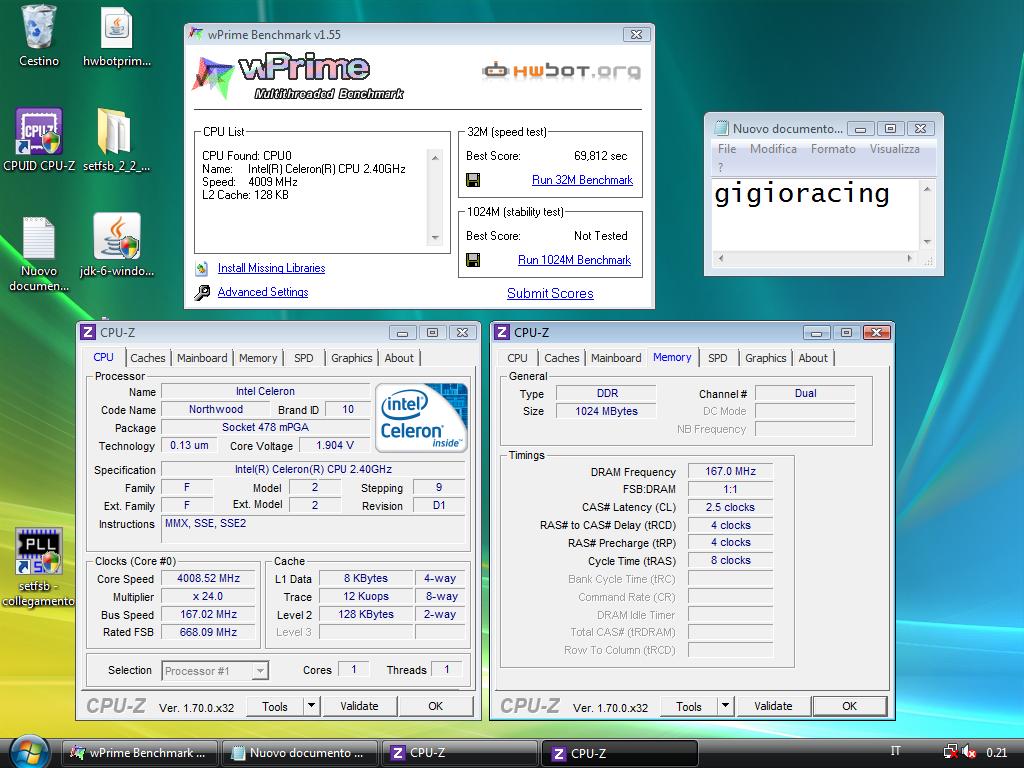The height and width of the screenshot is (768, 1024).
Task: Click Tools button in right CPU-Z
Action: pos(689,706)
